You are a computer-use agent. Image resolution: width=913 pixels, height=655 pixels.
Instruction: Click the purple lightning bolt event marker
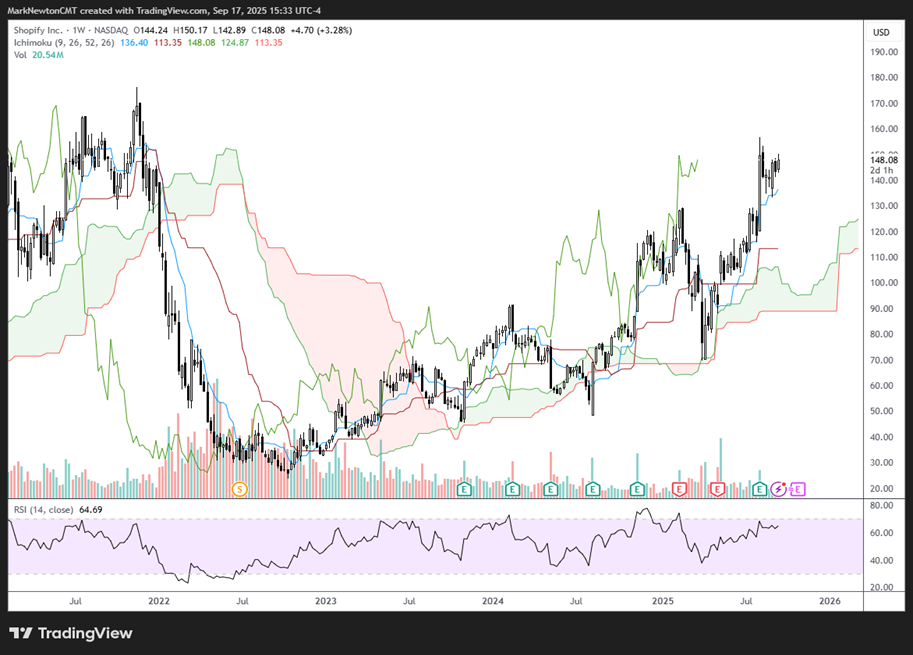[x=779, y=488]
